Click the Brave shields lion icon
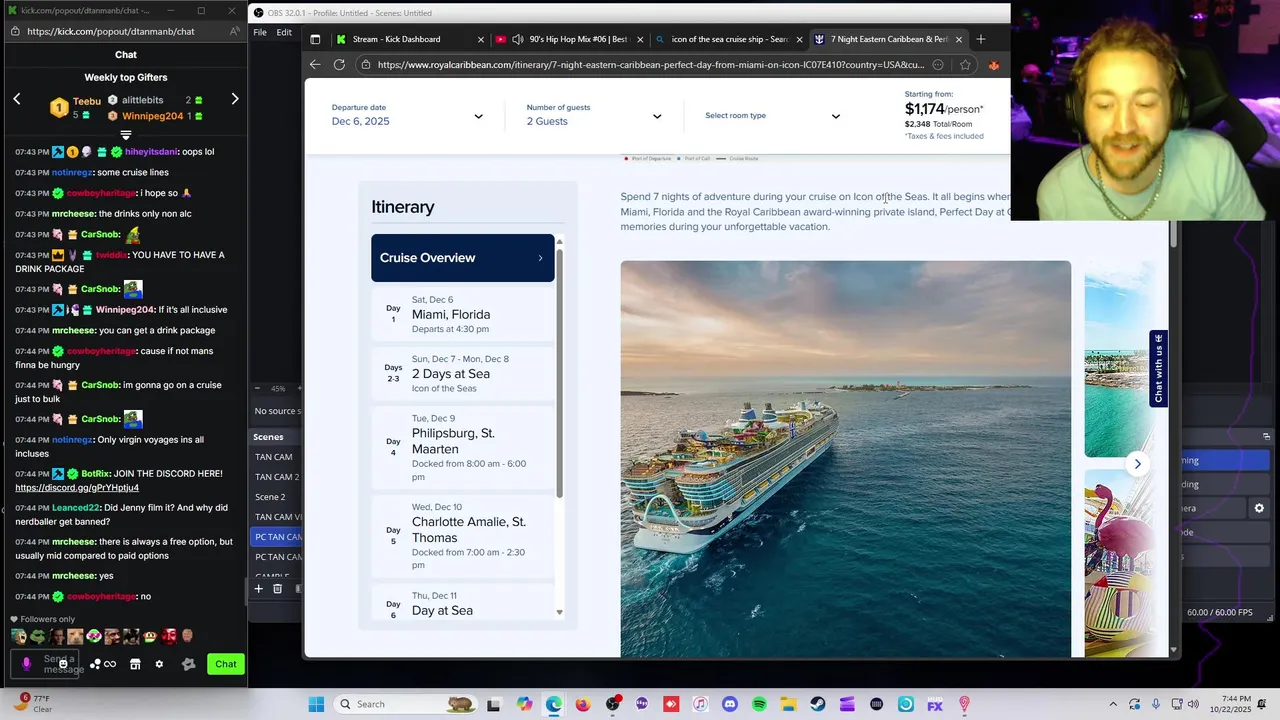The height and width of the screenshot is (720, 1280). 993,65
